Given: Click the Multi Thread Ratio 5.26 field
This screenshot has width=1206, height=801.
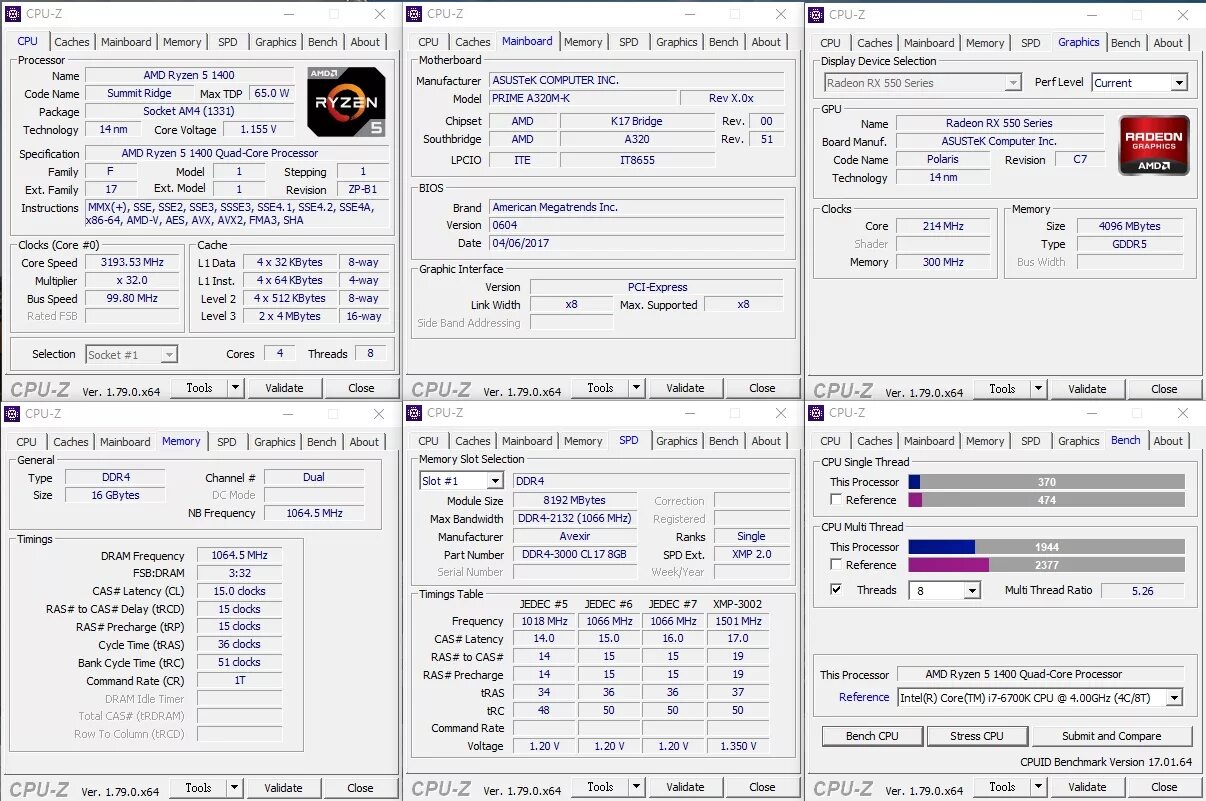Looking at the screenshot, I should [1142, 590].
